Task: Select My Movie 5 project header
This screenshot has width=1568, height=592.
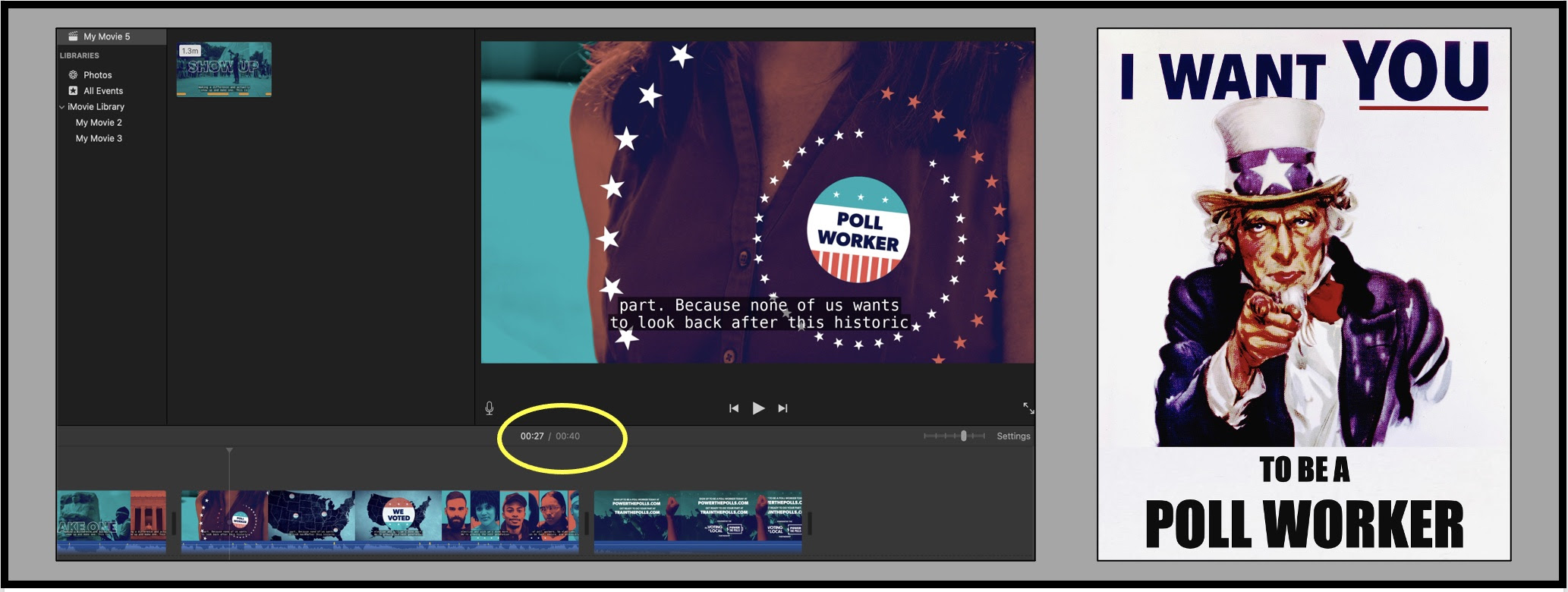Action: point(112,36)
